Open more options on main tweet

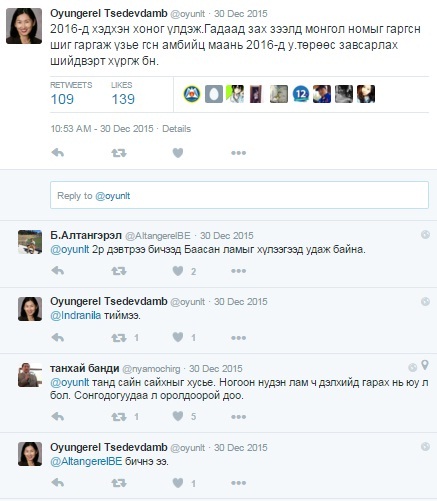tap(238, 153)
